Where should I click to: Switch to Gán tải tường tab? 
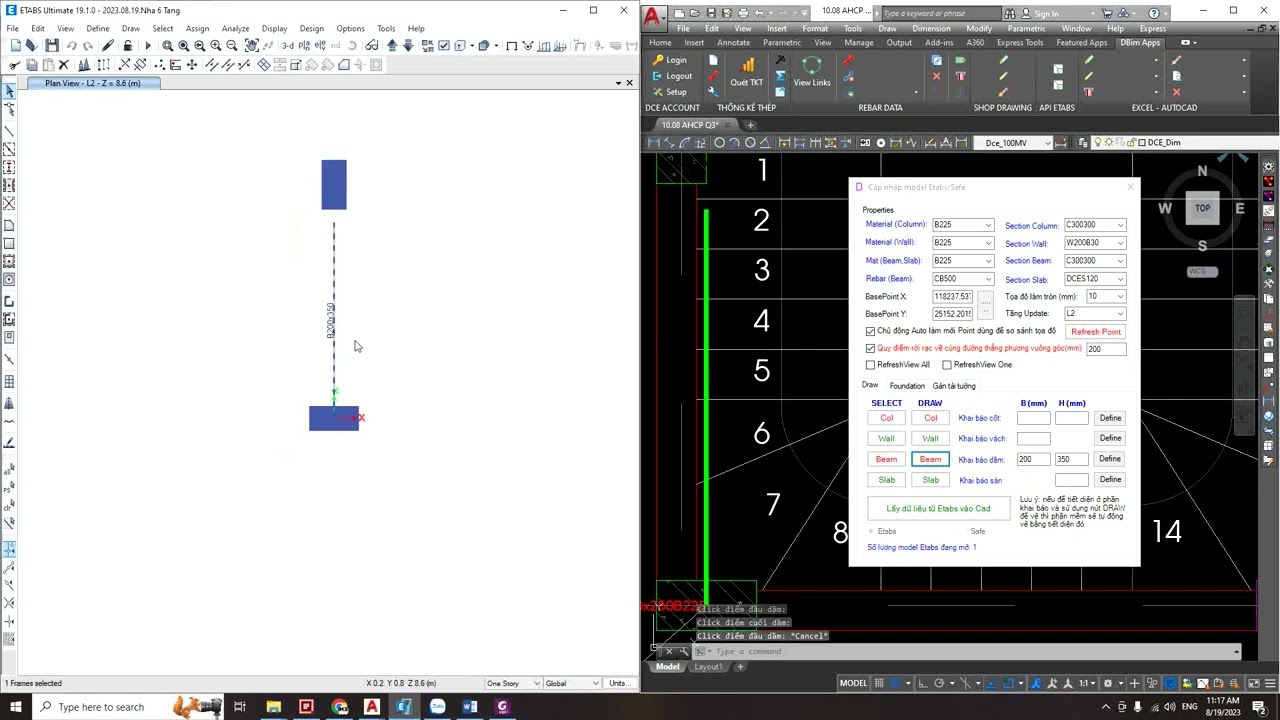(954, 386)
